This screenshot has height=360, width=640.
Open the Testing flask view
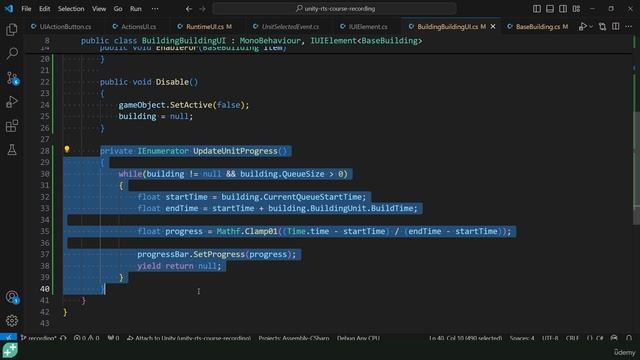coord(12,149)
